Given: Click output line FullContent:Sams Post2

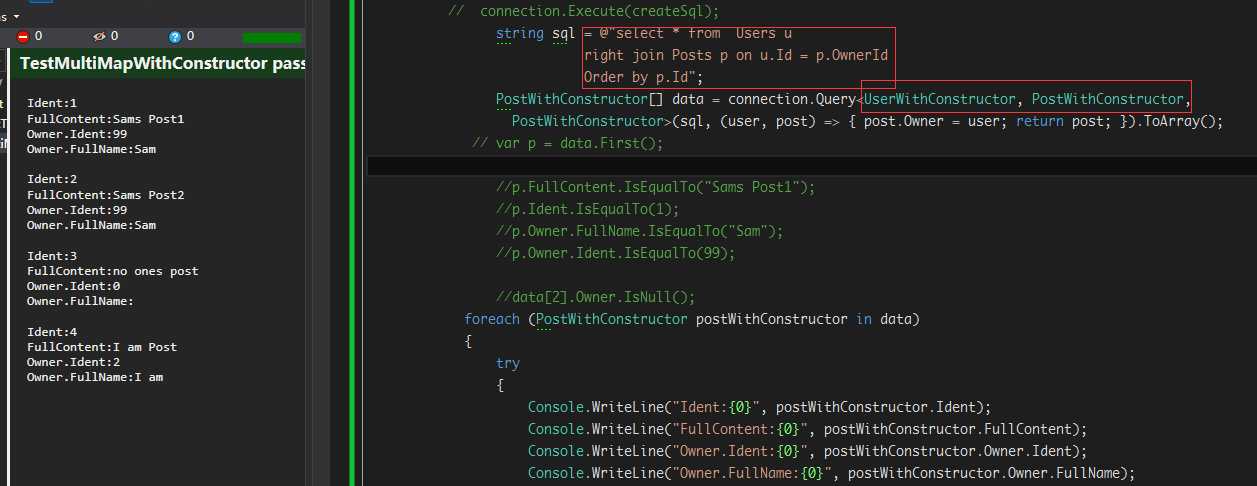Looking at the screenshot, I should [105, 195].
